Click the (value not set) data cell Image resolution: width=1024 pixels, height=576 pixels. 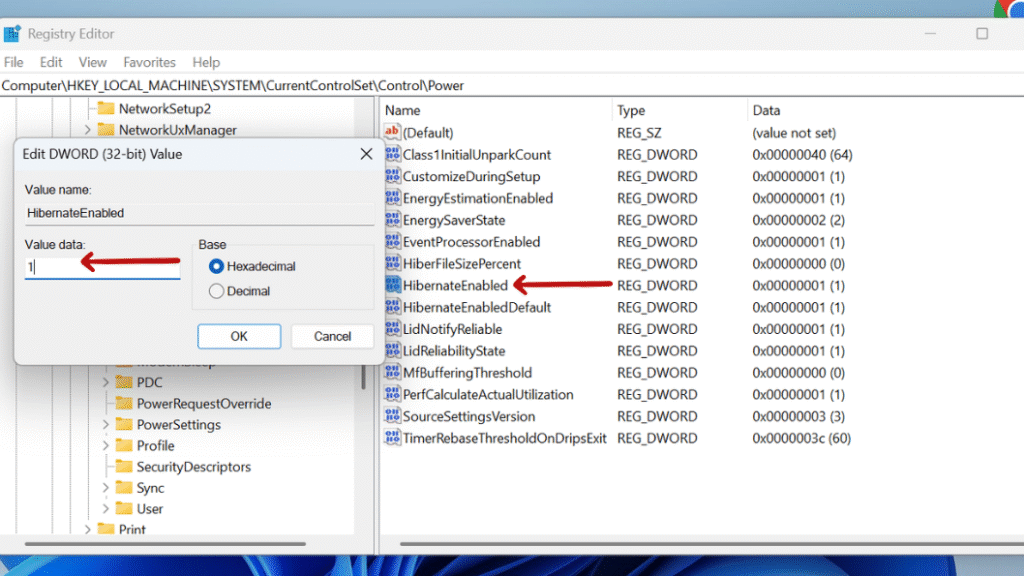(793, 133)
